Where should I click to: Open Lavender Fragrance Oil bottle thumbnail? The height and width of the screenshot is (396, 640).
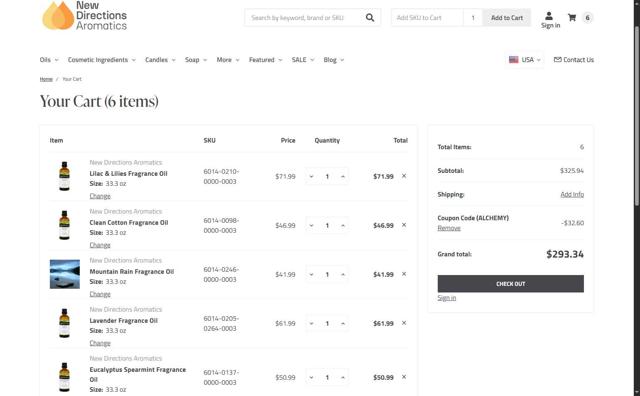coord(64,323)
